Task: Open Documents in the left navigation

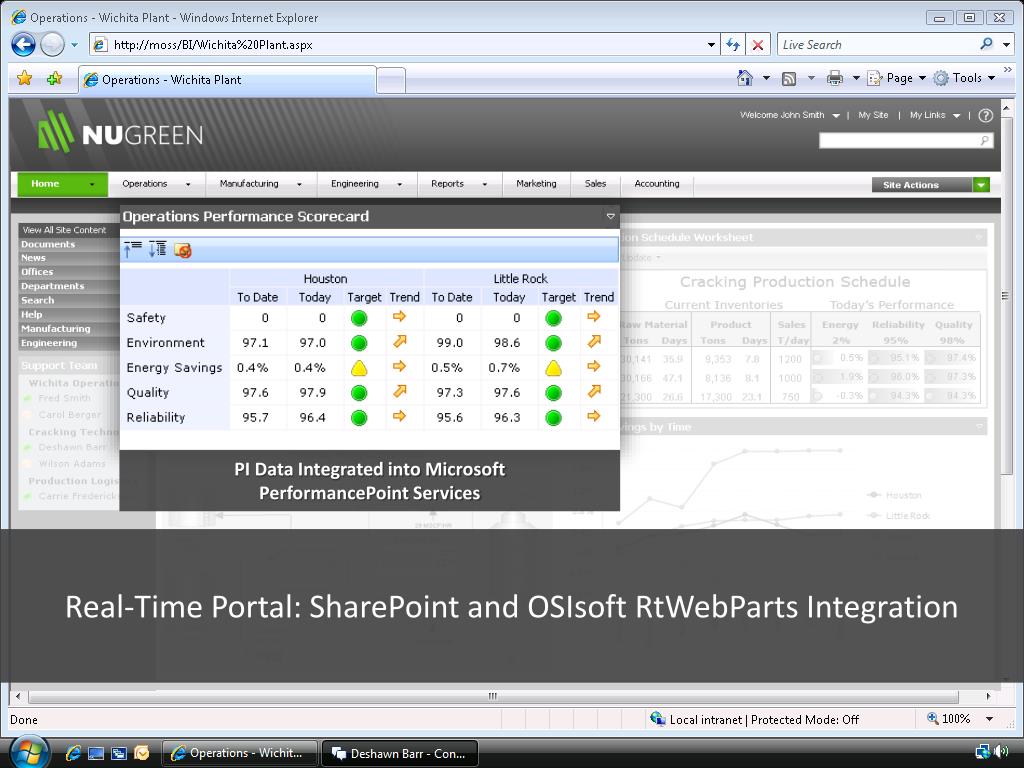Action: 48,244
